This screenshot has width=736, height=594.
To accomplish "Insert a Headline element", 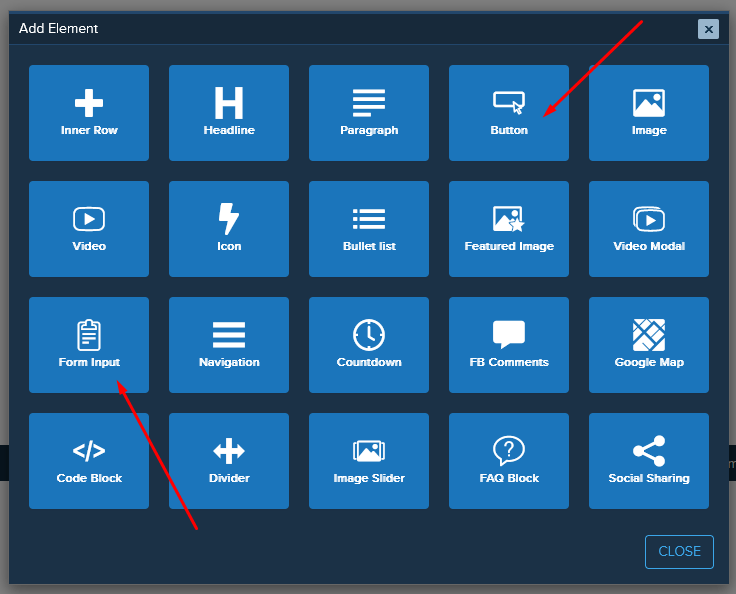I will click(x=229, y=113).
